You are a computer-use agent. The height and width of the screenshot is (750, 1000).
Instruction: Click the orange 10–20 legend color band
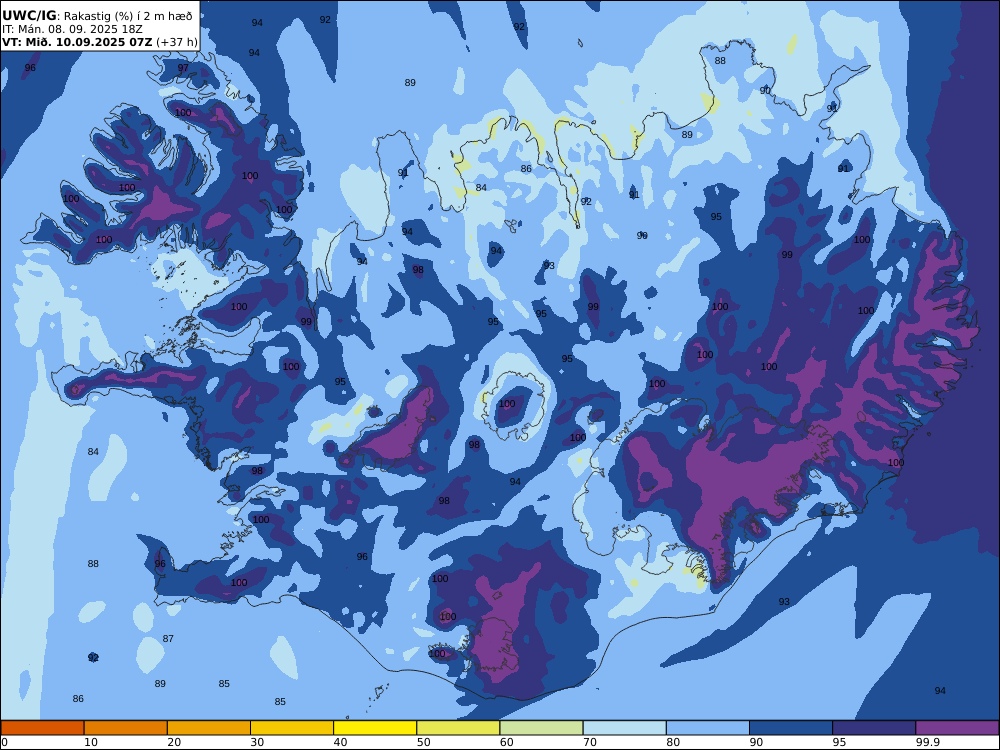click(126, 728)
